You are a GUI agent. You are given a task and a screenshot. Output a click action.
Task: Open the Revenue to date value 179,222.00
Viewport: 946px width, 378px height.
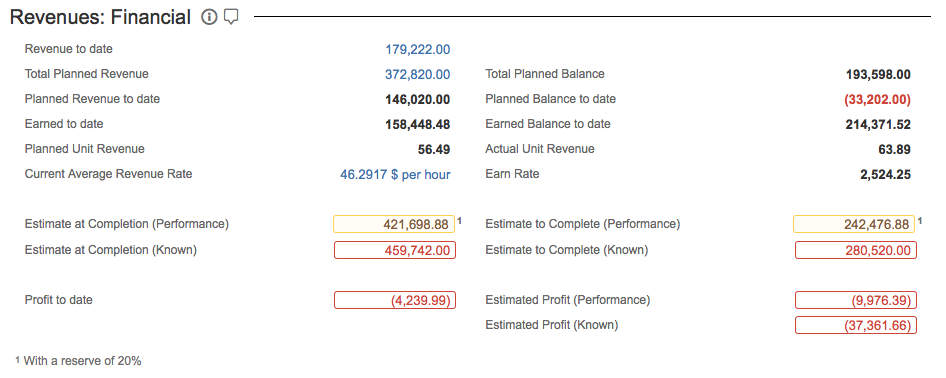tap(417, 49)
